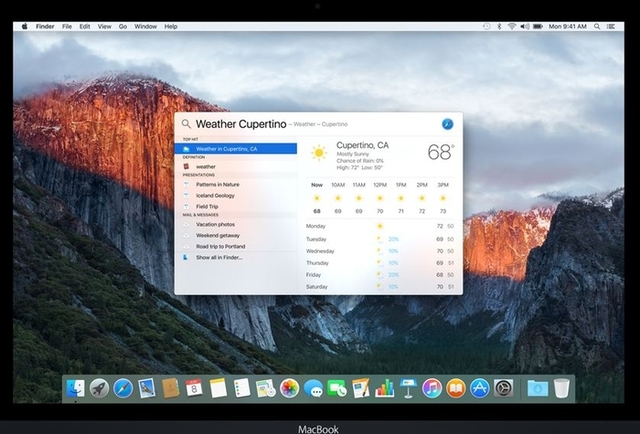
Task: Open Notes app in the Dock
Action: tap(218, 388)
